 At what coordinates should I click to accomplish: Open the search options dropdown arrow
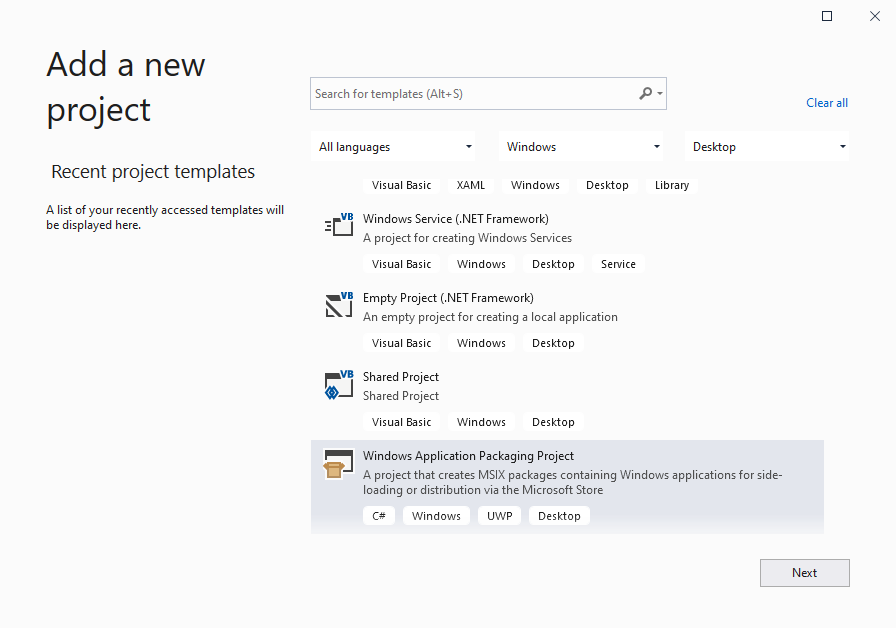pos(660,93)
